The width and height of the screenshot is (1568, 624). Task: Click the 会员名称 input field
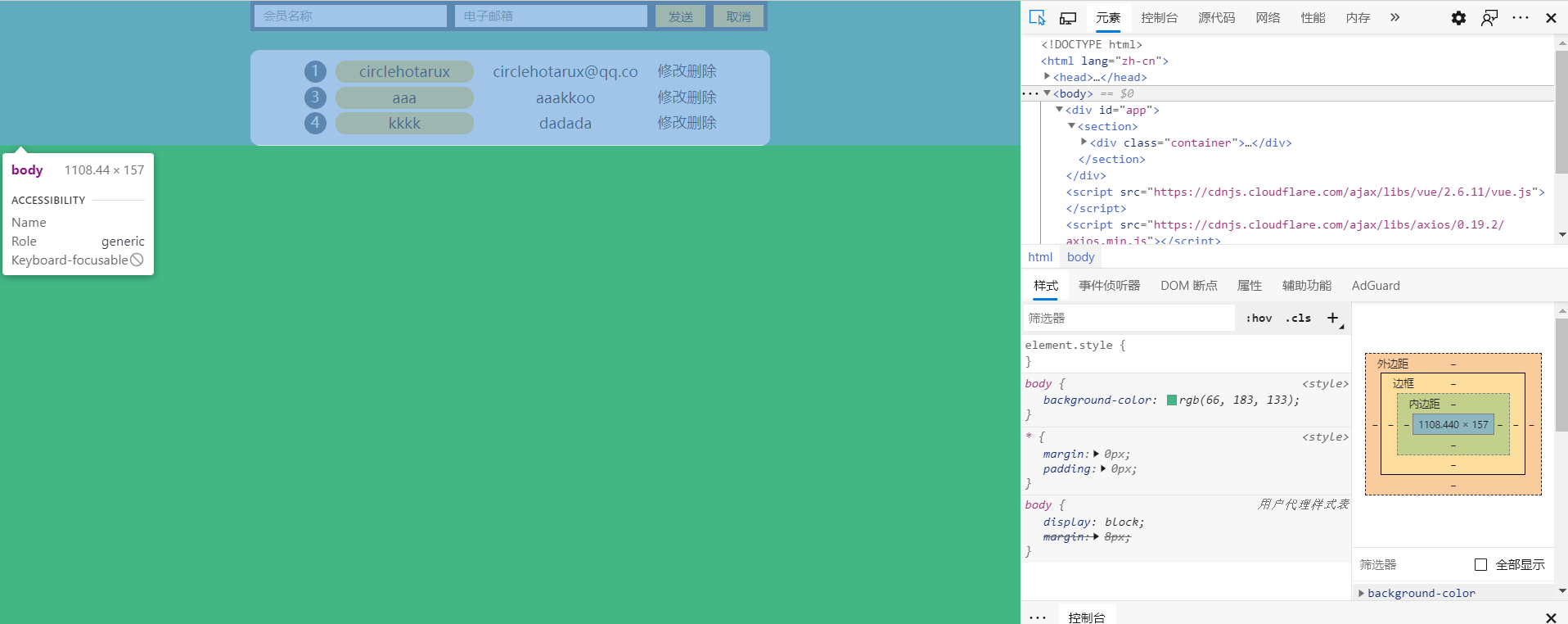pos(350,16)
